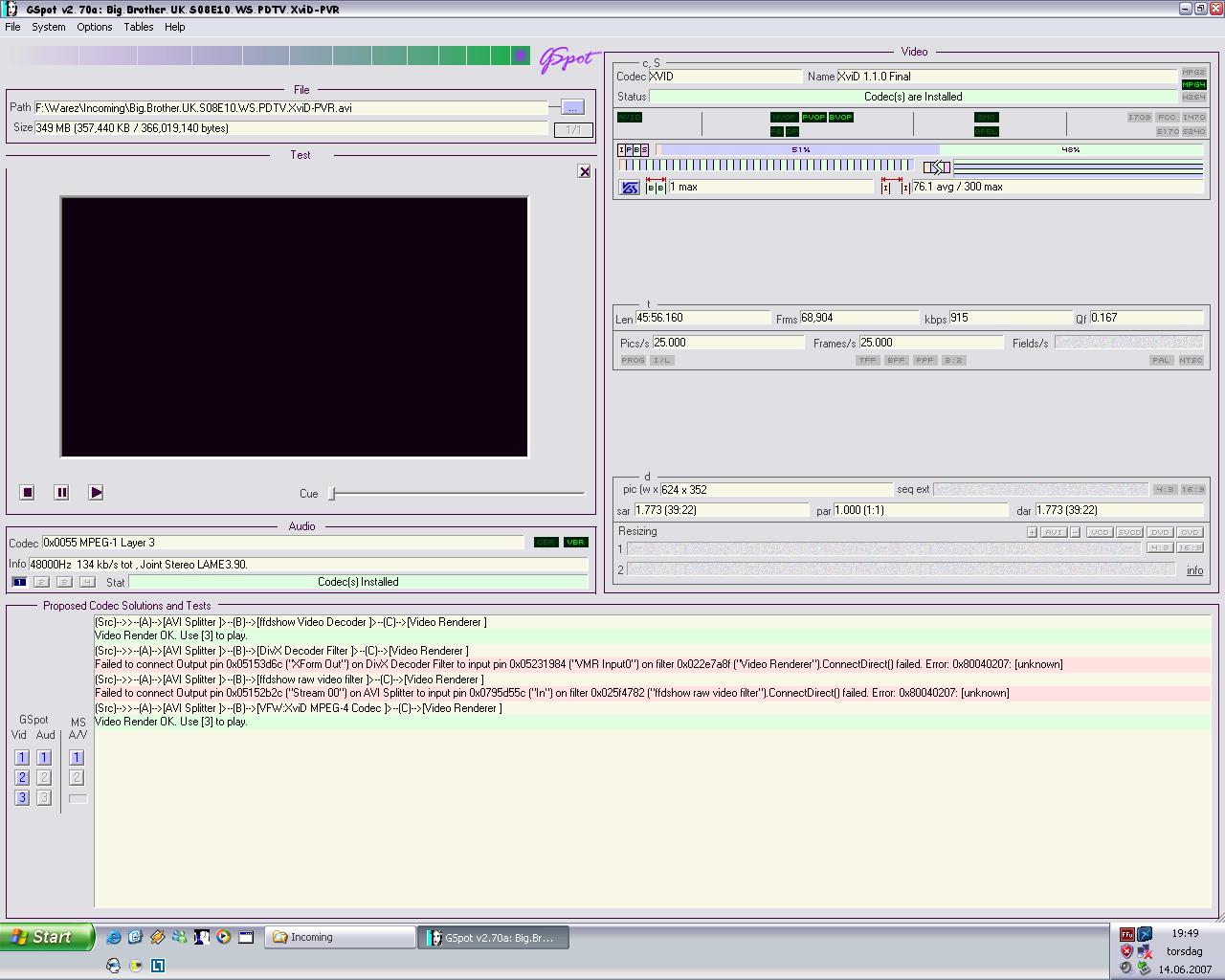Click the AVI resize preset button
This screenshot has height=980, width=1225.
1053,532
